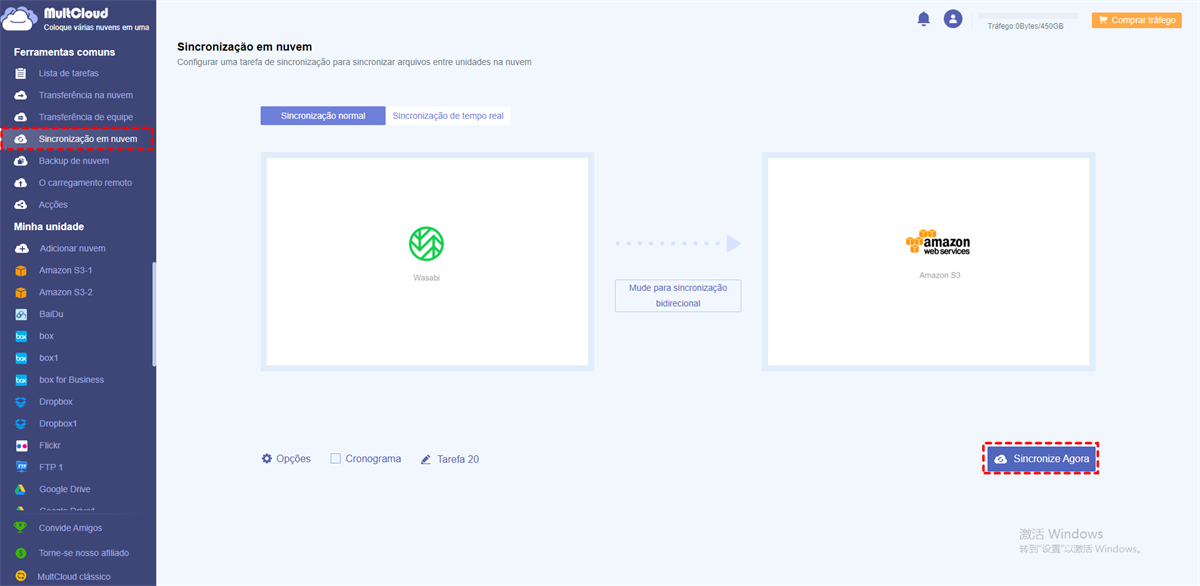This screenshot has width=1200, height=586.
Task: Open Sincronização em nuvem in sidebar
Action: 77,139
